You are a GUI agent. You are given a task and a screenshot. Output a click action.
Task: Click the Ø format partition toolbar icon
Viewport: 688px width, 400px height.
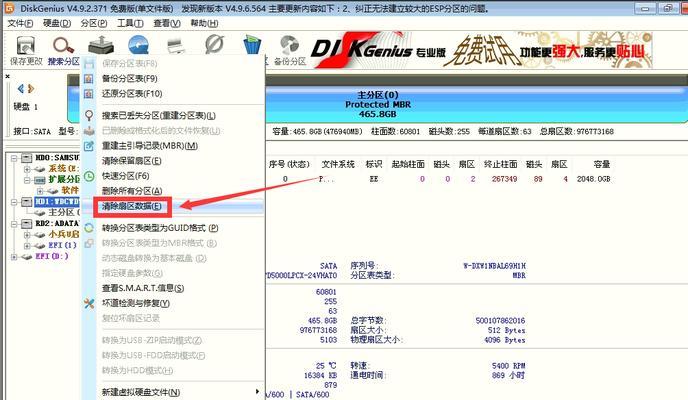click(214, 44)
